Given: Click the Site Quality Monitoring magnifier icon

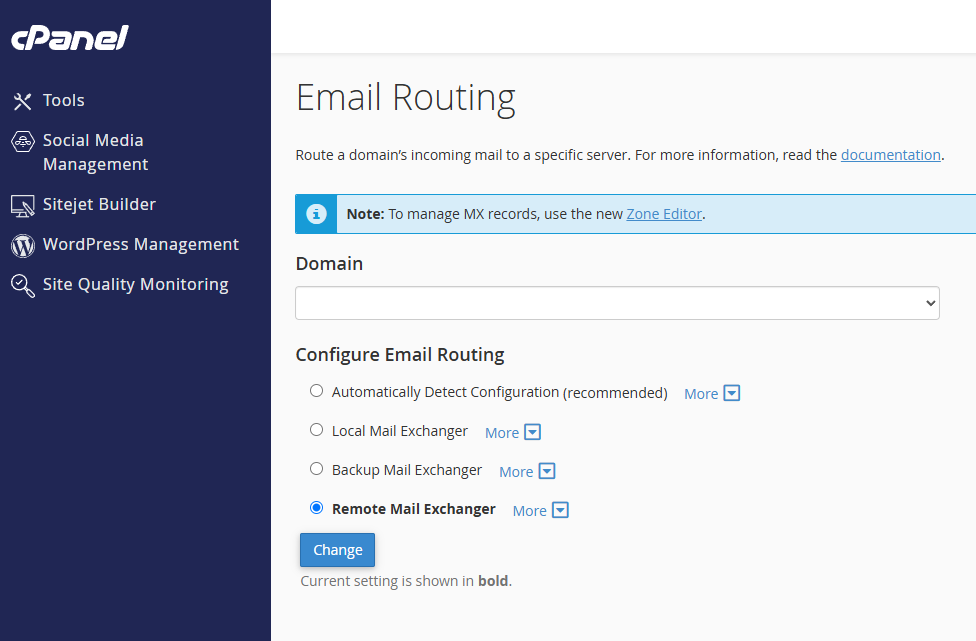Looking at the screenshot, I should point(21,284).
